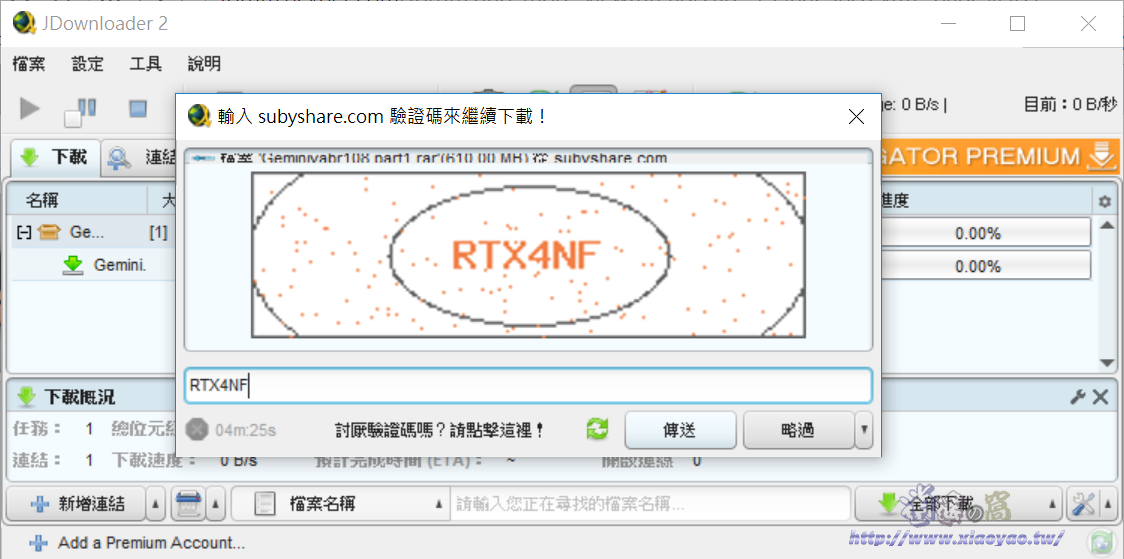Close the 下載概況 overview panel

[1100, 396]
